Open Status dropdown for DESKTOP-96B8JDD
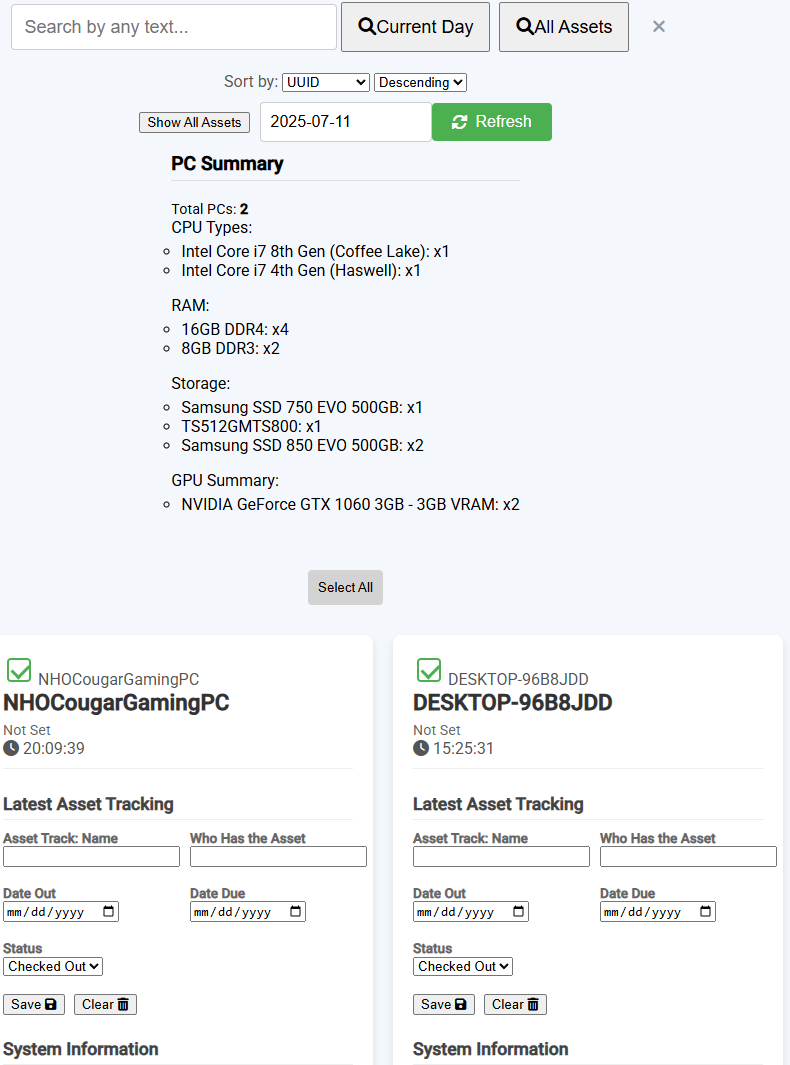The width and height of the screenshot is (790, 1065). click(x=462, y=966)
